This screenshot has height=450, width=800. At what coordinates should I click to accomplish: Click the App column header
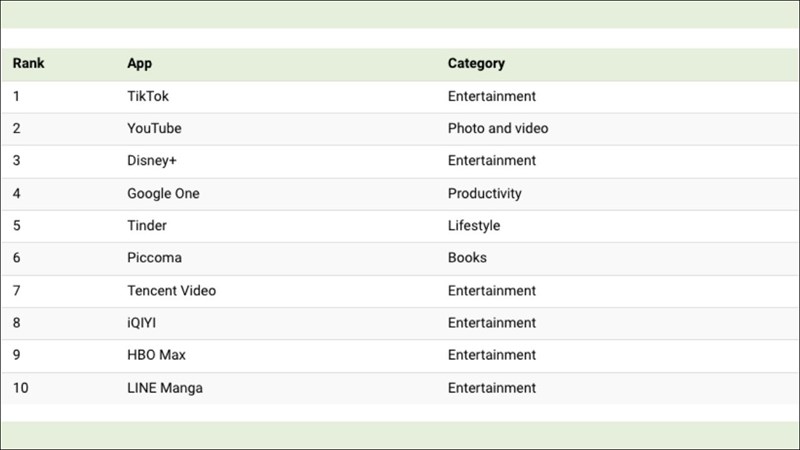click(x=140, y=64)
